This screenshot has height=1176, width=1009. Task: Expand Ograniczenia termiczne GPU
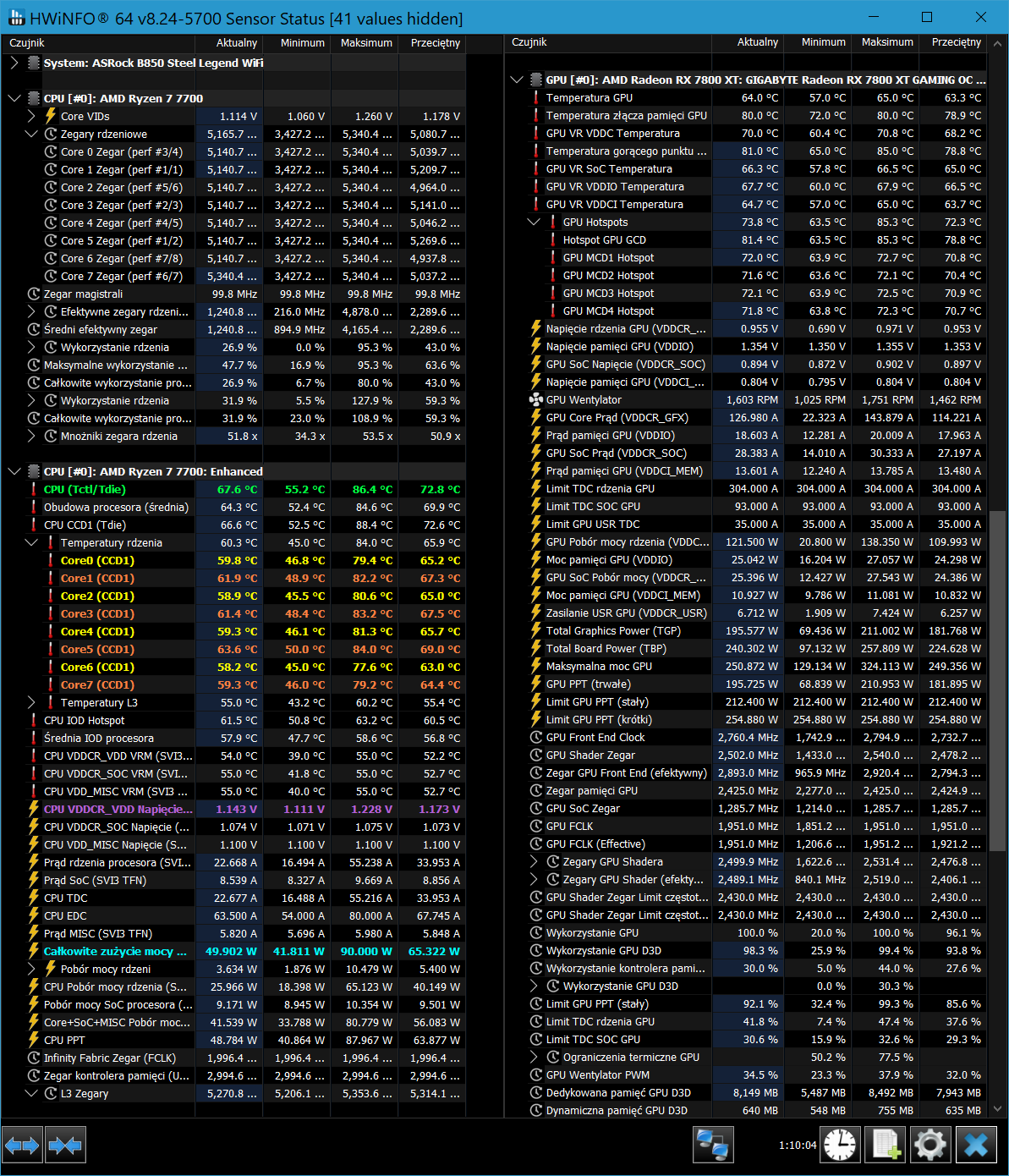coord(534,1057)
